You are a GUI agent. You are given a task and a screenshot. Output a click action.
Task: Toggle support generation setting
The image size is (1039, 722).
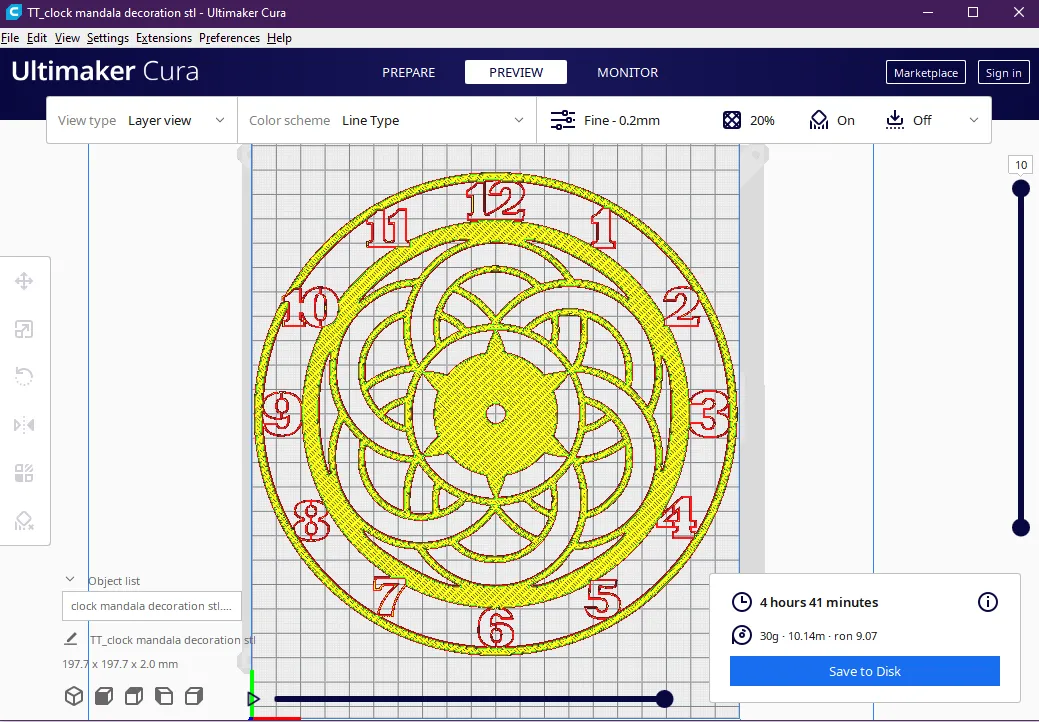pos(832,120)
